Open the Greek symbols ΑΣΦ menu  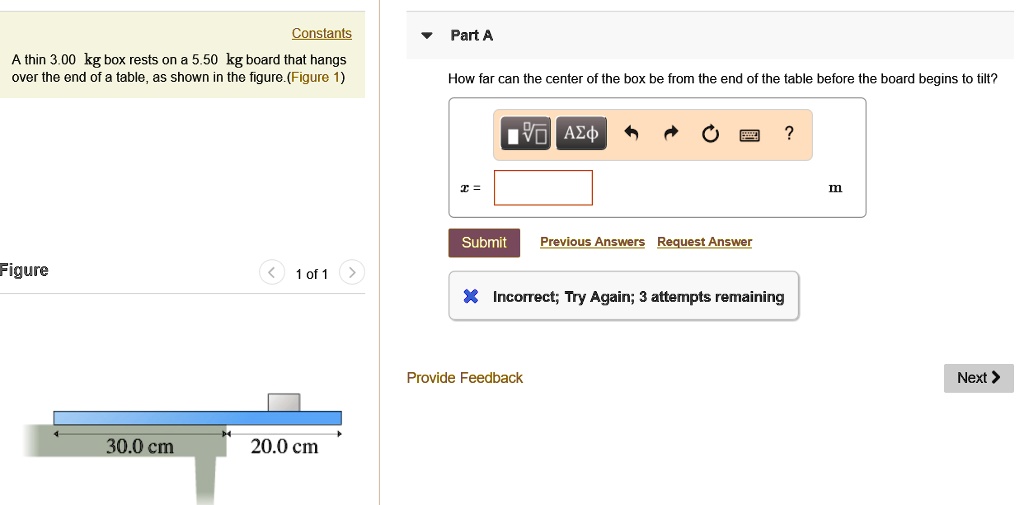tap(581, 133)
